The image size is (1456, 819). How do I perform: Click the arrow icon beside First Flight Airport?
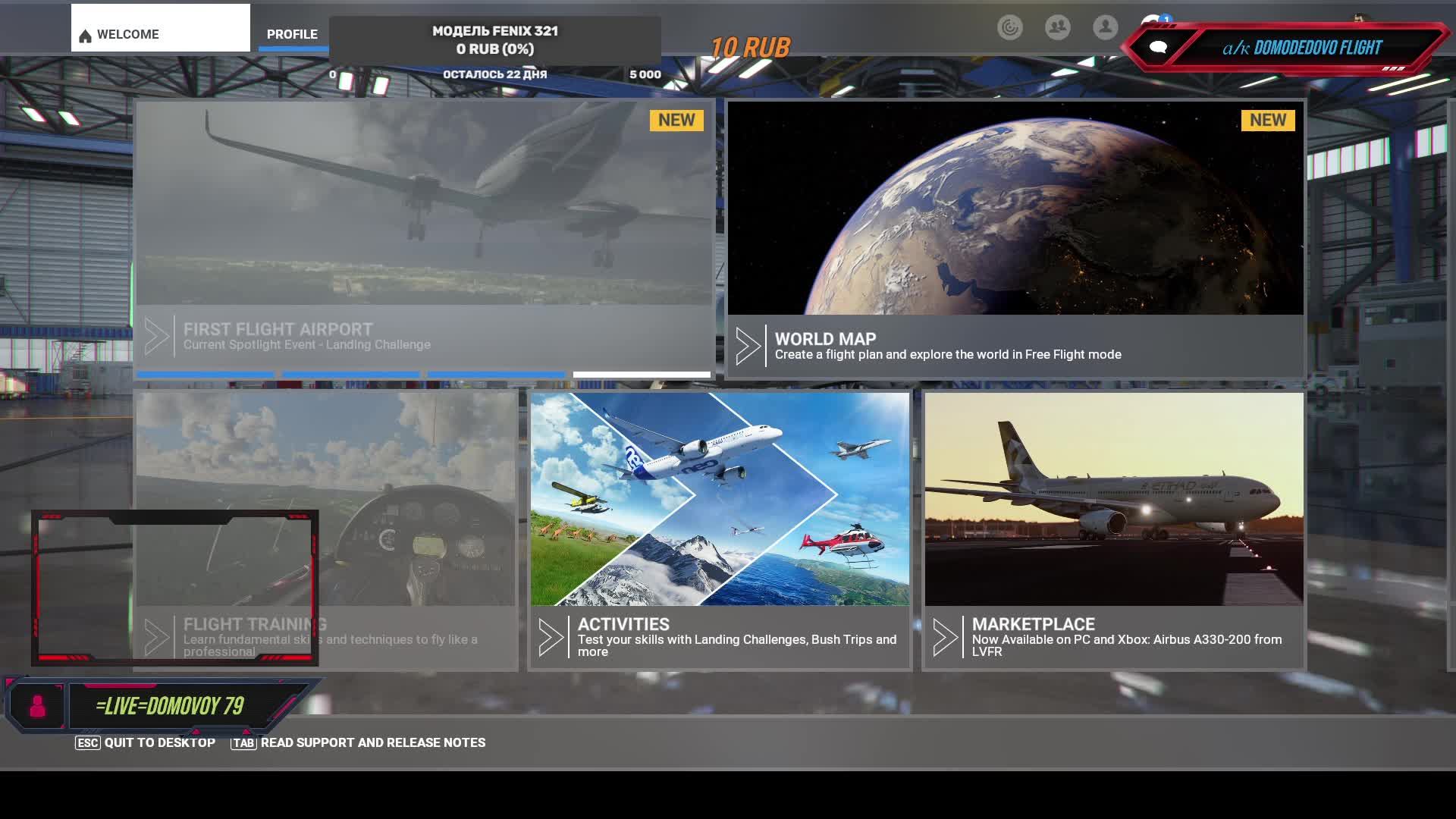(156, 337)
